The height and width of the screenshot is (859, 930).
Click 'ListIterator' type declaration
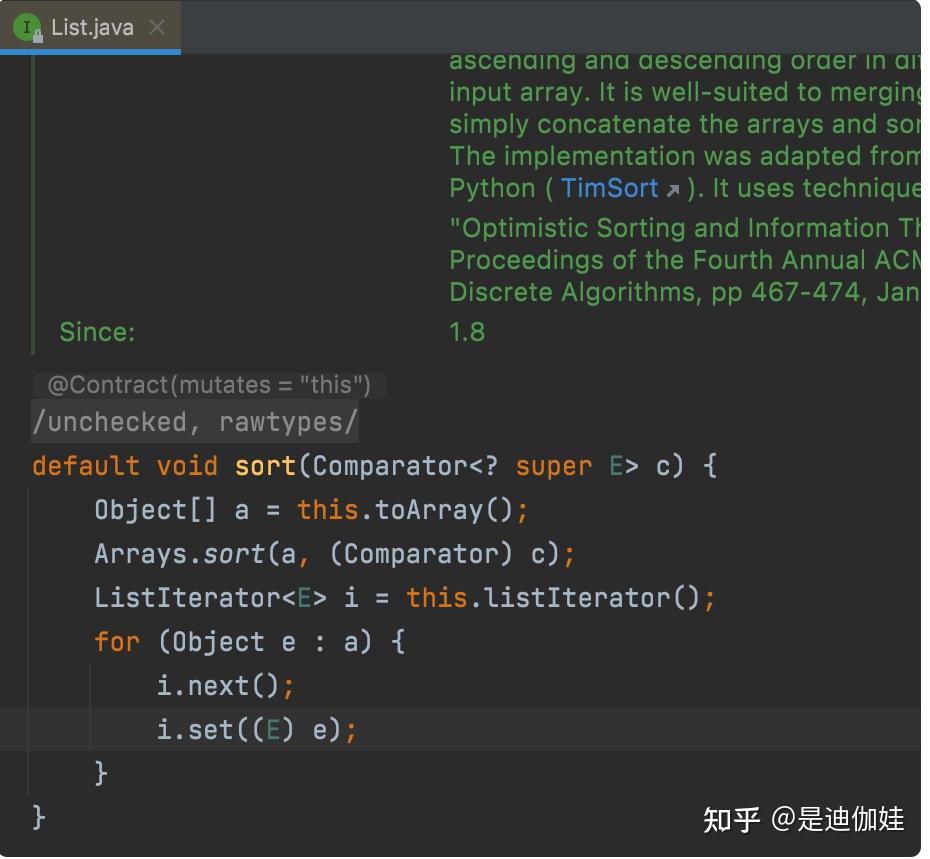pos(188,598)
